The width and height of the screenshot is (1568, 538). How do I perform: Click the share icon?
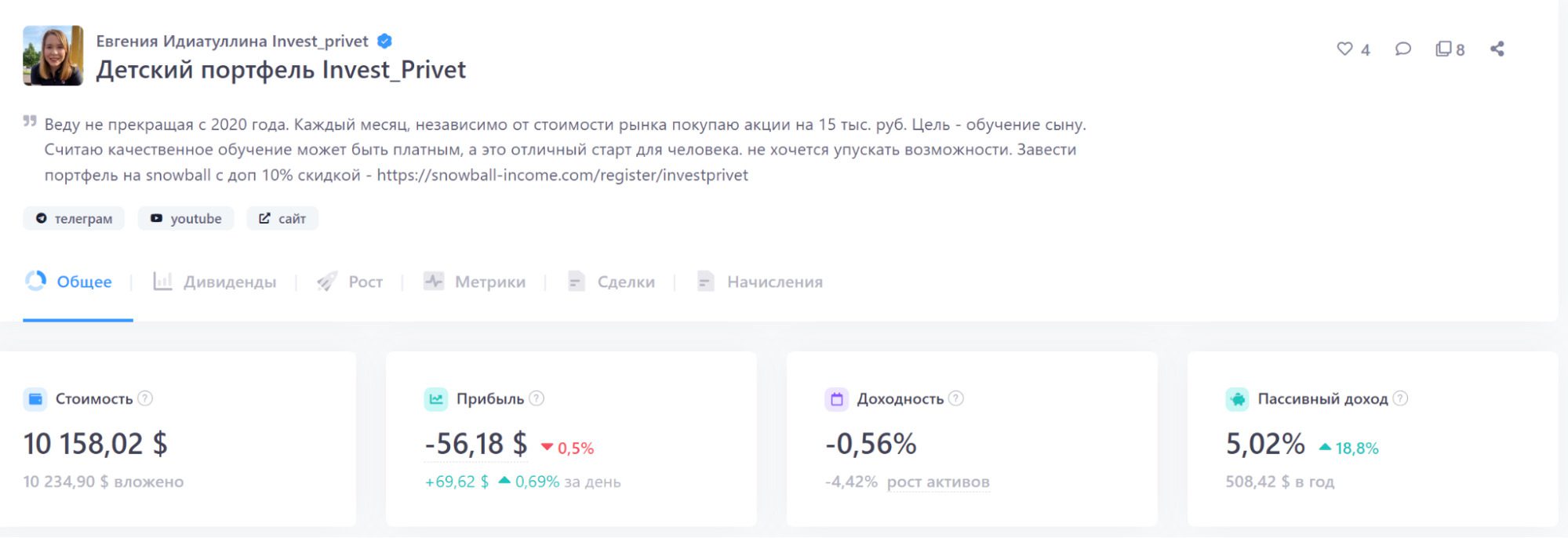(1497, 49)
